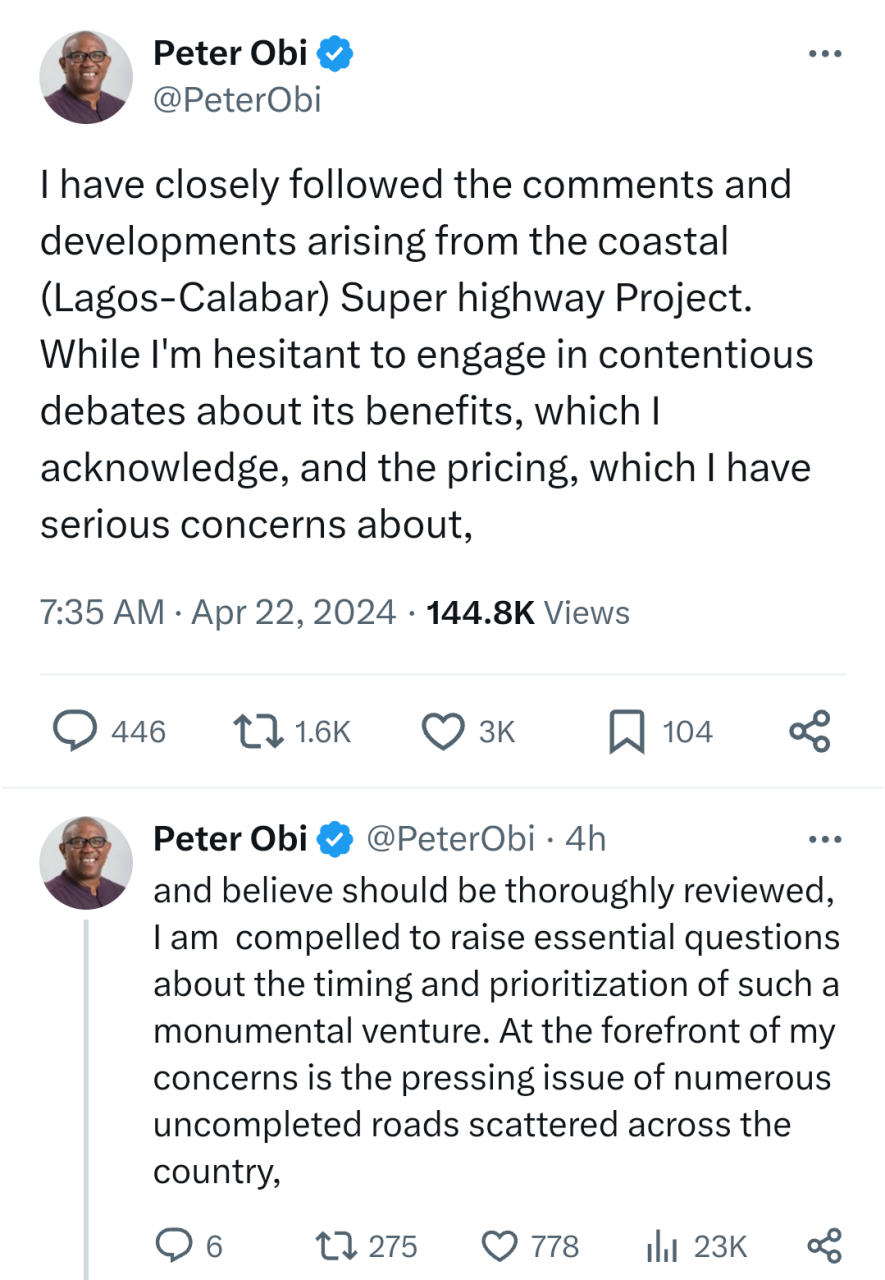Like the first tweet
Image resolution: width=885 pixels, height=1280 pixels.
443,731
